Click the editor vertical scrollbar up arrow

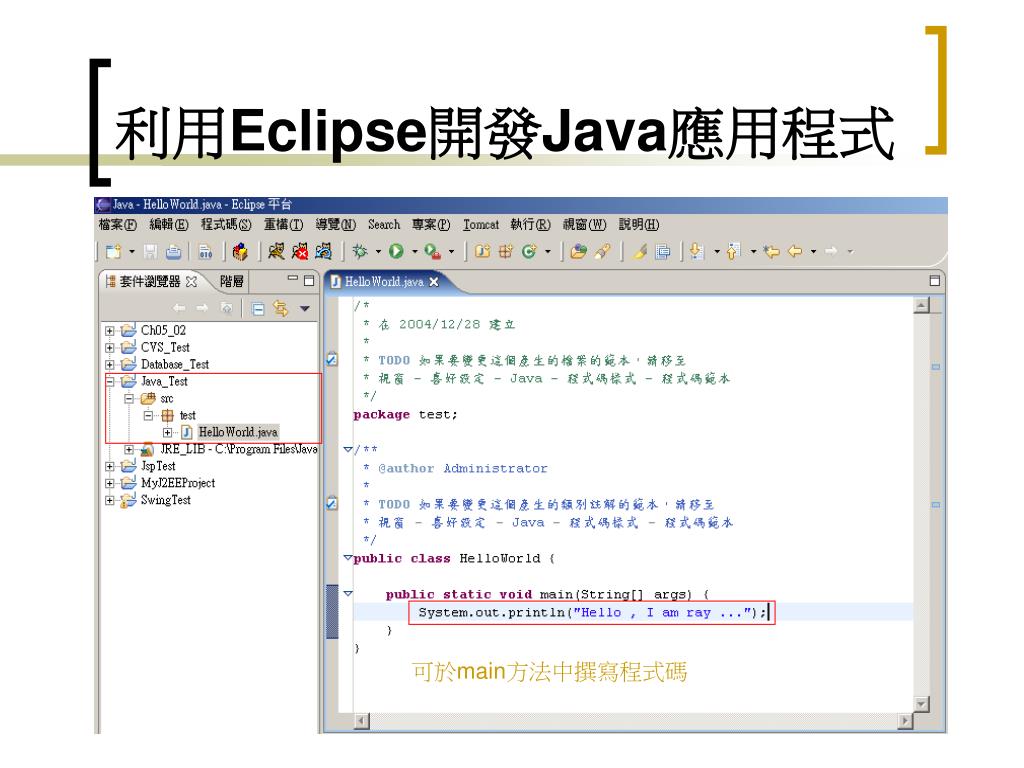pyautogui.click(x=921, y=305)
